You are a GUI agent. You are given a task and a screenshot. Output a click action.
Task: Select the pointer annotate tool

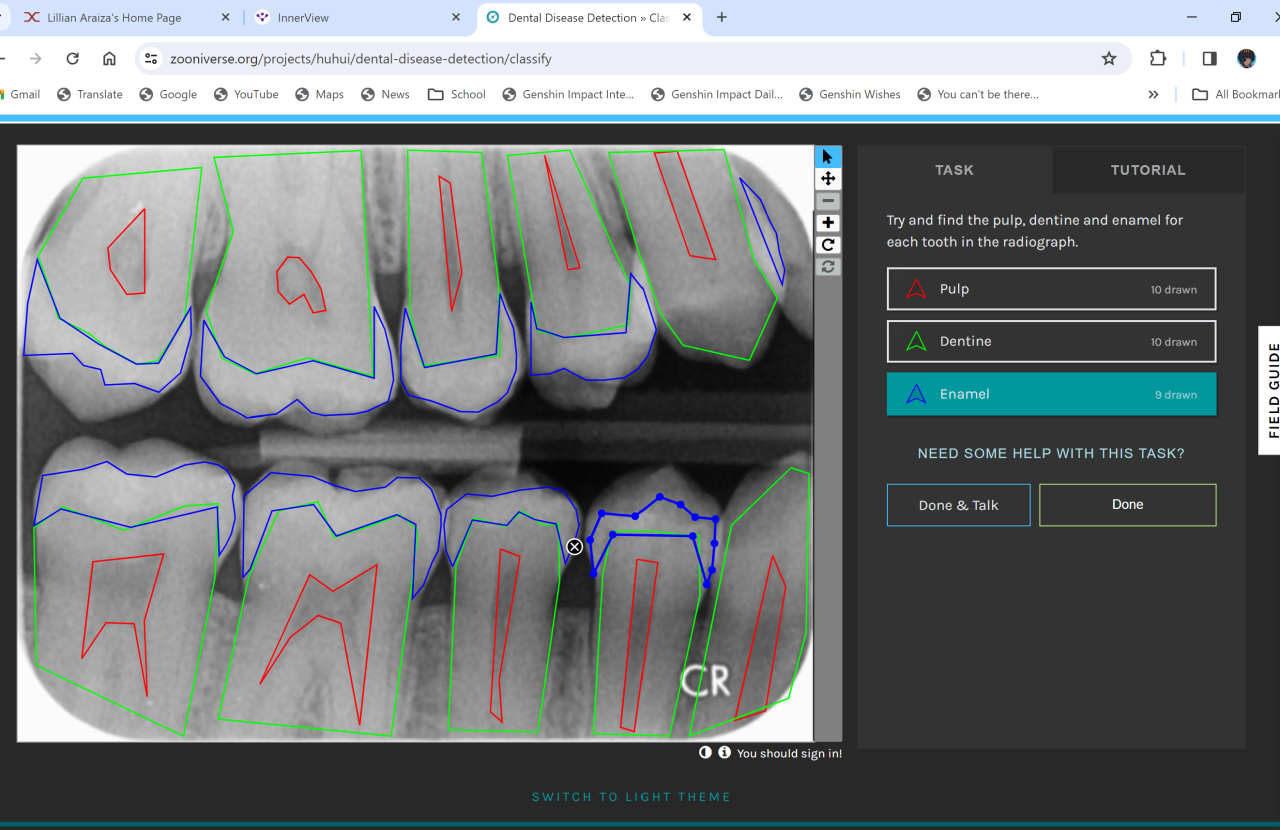click(828, 157)
